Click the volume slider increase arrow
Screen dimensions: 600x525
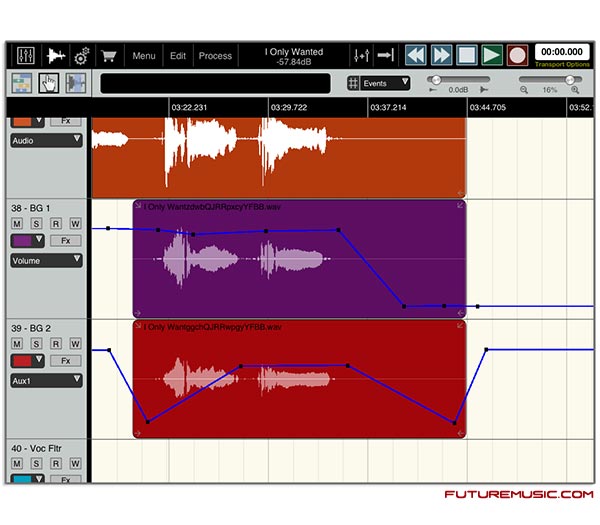[484, 90]
